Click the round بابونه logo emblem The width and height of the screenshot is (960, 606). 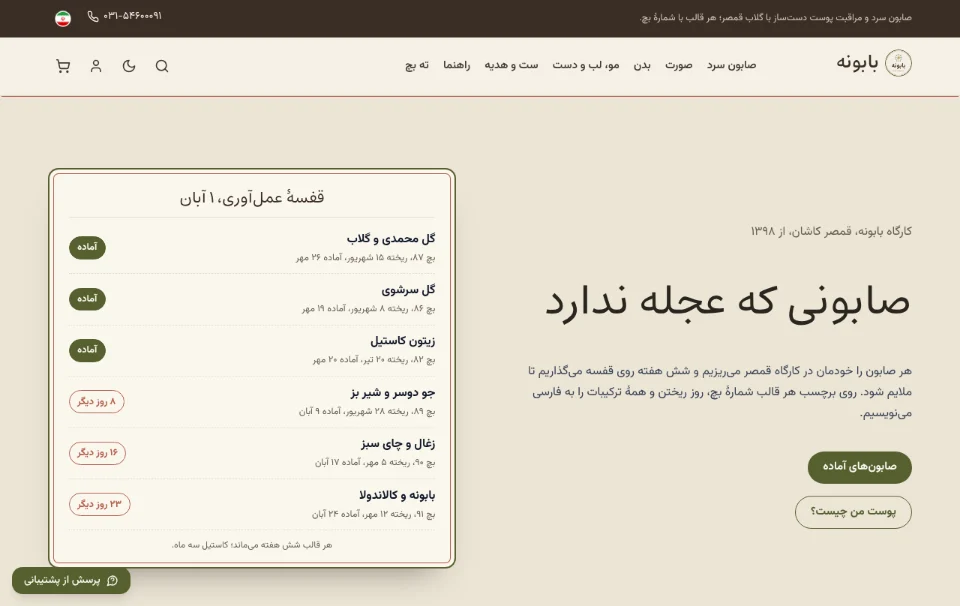(898, 63)
